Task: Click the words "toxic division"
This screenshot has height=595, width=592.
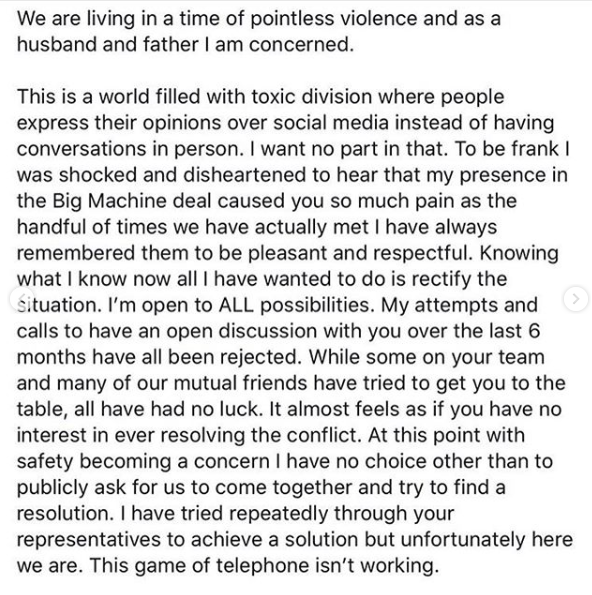Action: coord(311,97)
